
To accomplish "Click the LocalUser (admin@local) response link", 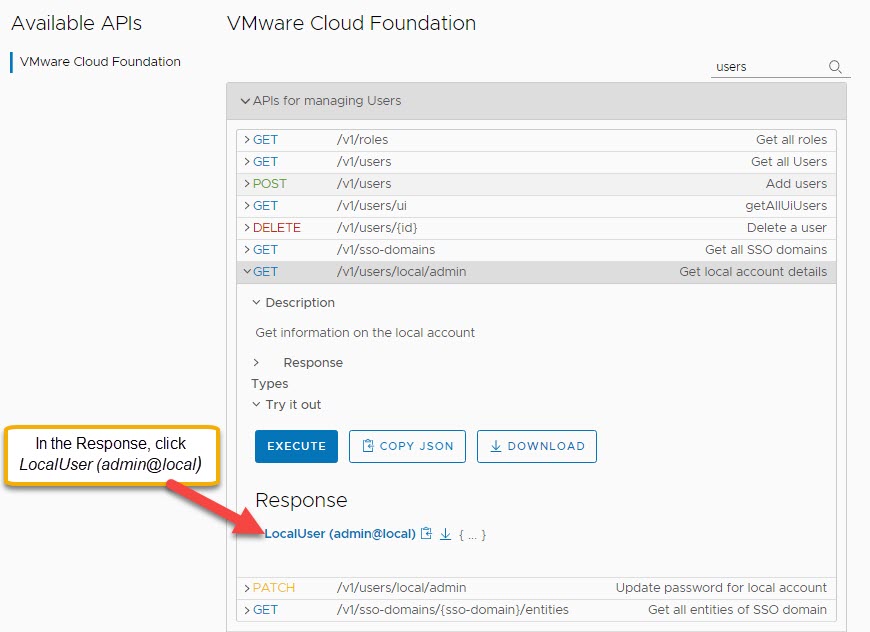I will click(339, 534).
